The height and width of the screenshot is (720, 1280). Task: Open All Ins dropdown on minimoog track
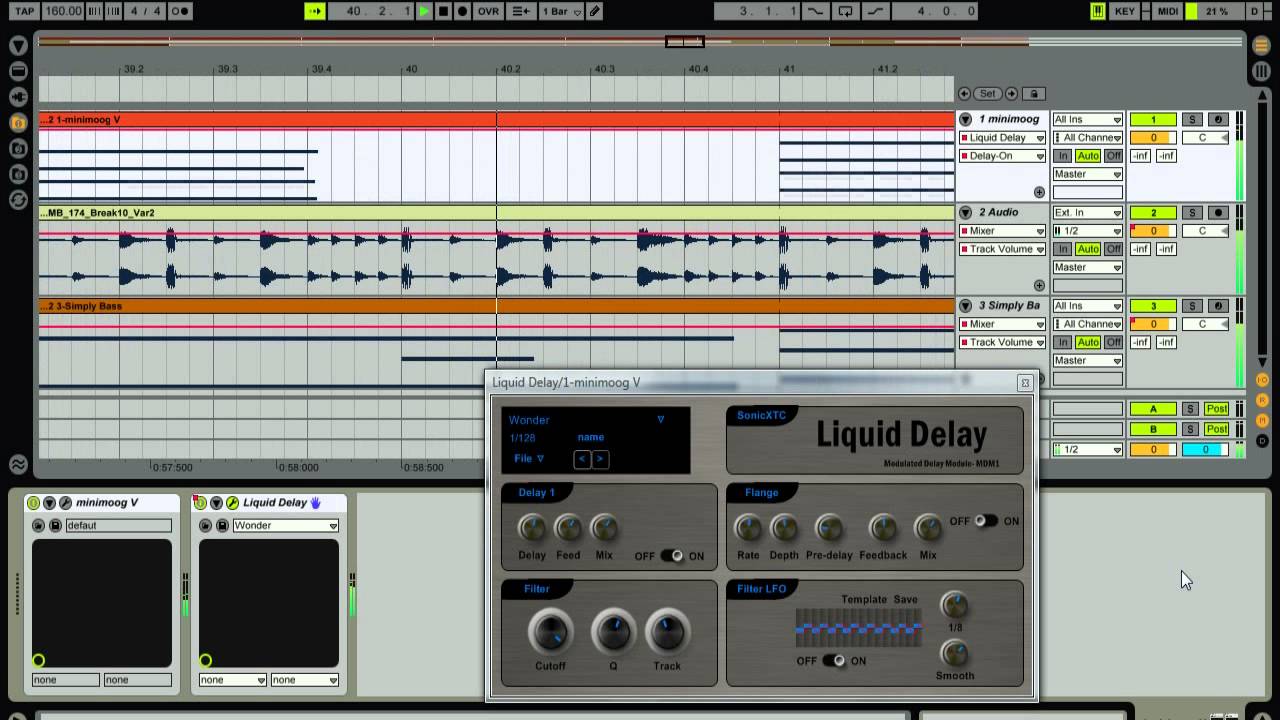[x=1087, y=120]
